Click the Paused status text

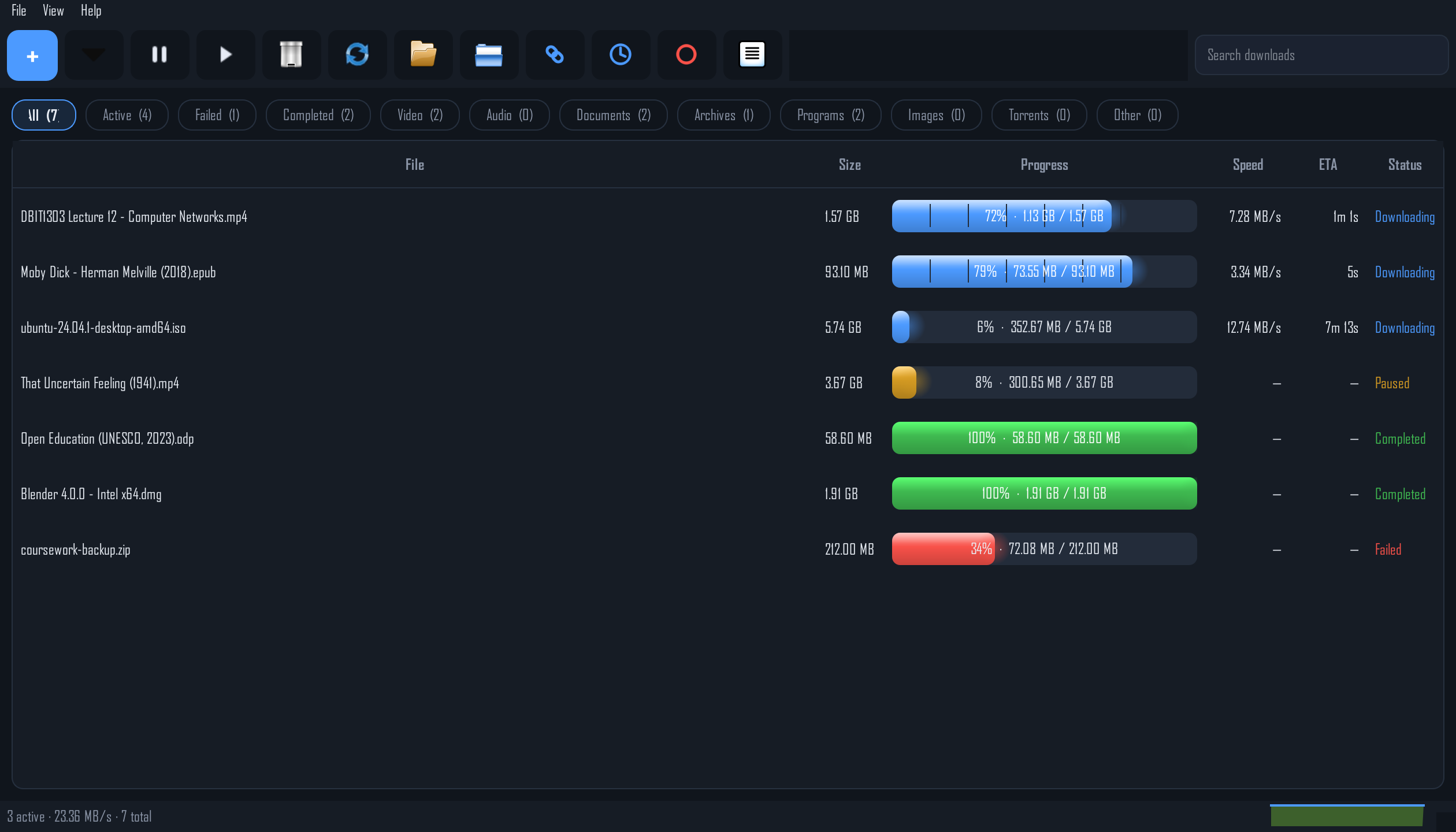pyautogui.click(x=1392, y=383)
